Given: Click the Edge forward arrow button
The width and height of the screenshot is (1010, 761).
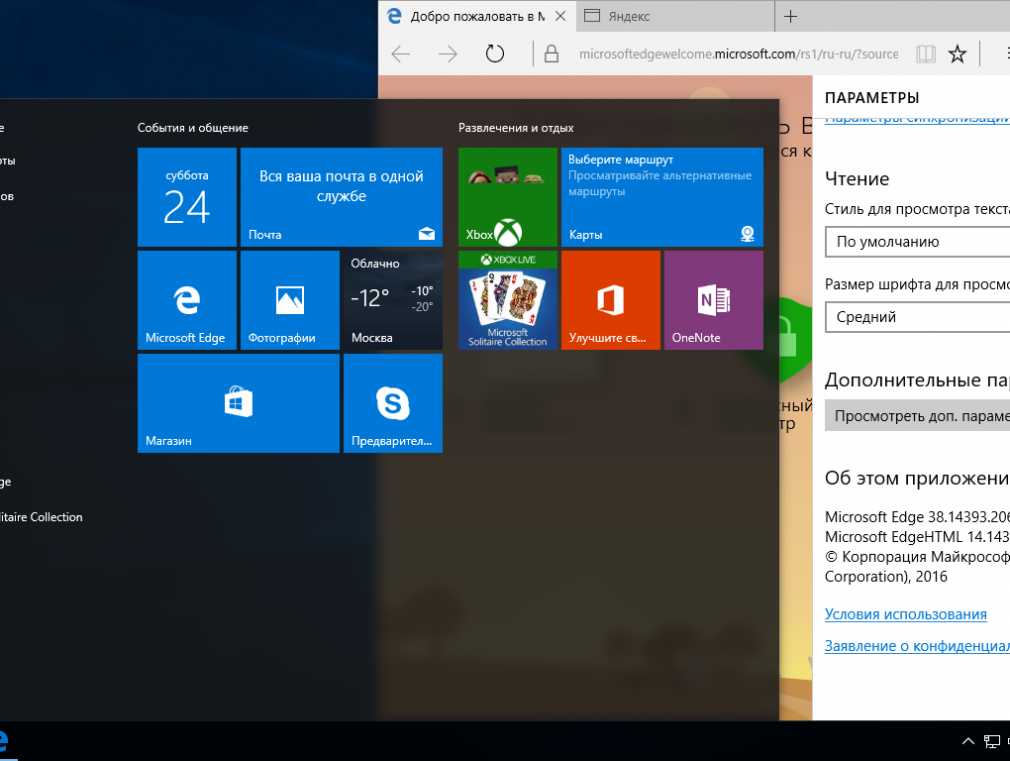Looking at the screenshot, I should (x=448, y=54).
